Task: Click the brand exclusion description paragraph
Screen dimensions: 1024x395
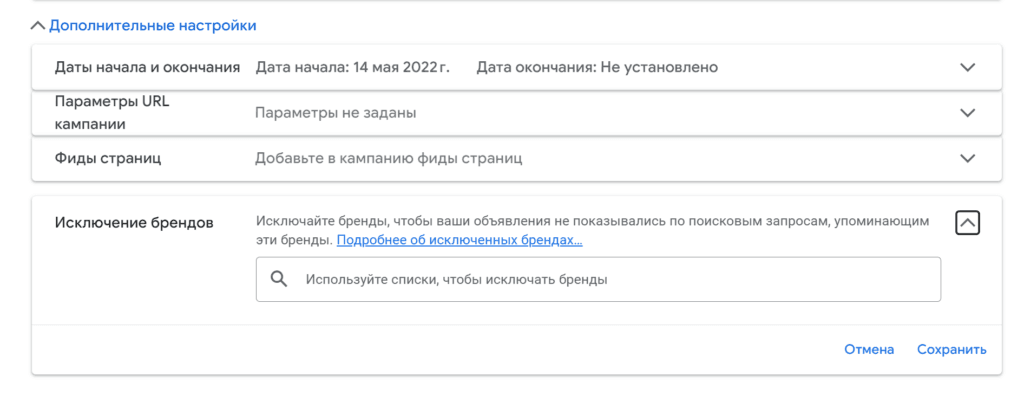Action: pos(592,230)
